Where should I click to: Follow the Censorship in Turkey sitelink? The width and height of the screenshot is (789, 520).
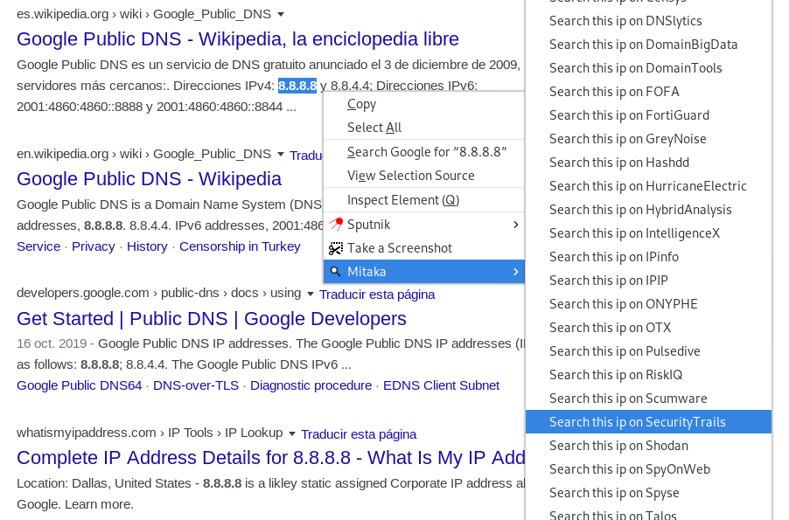point(240,247)
